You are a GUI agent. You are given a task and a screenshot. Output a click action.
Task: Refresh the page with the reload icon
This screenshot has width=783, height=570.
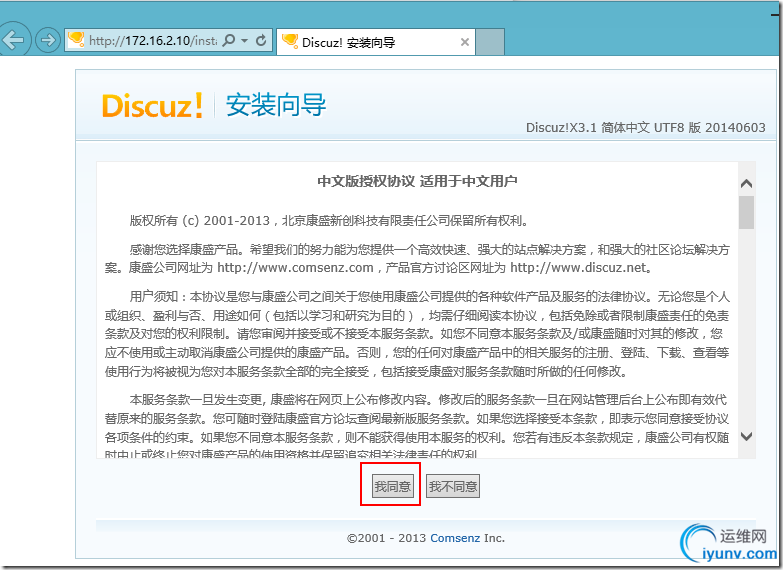click(x=261, y=40)
